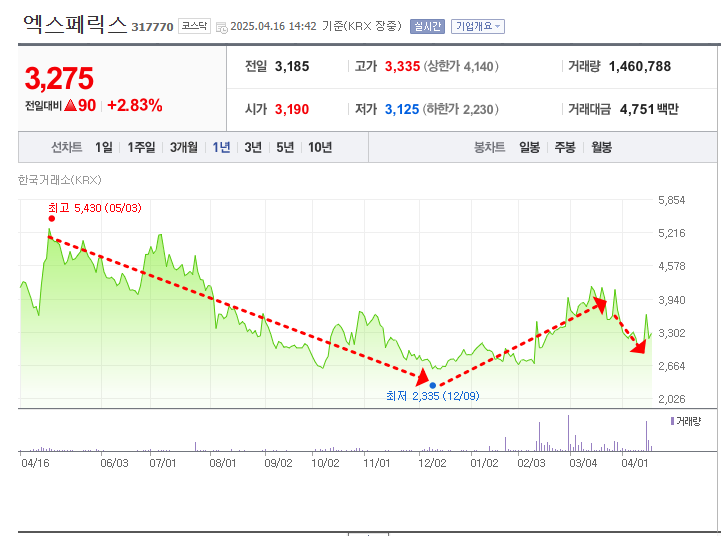Select the 1년 line chart tab
Viewport: 721px width, 536px height.
(221, 147)
